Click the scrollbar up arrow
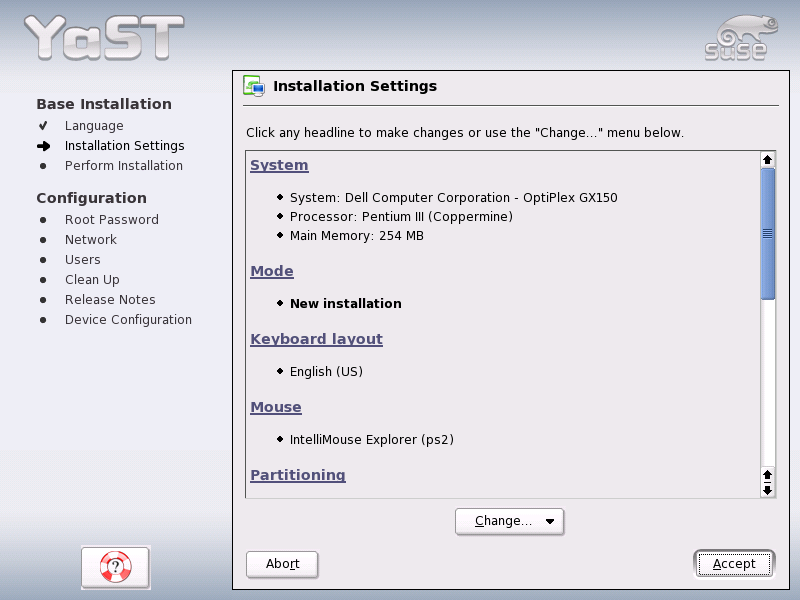The width and height of the screenshot is (800, 600). point(766,159)
